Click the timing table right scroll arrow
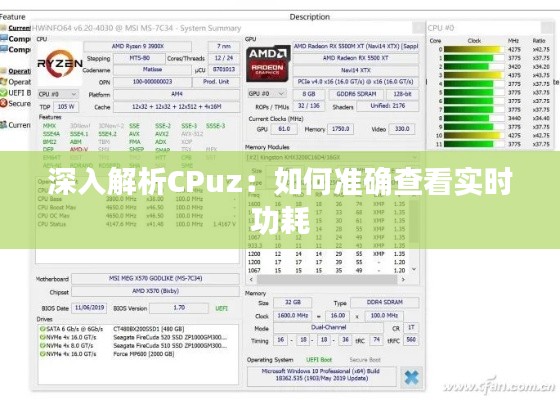Viewport: 560px width, 400px height. [x=403, y=279]
